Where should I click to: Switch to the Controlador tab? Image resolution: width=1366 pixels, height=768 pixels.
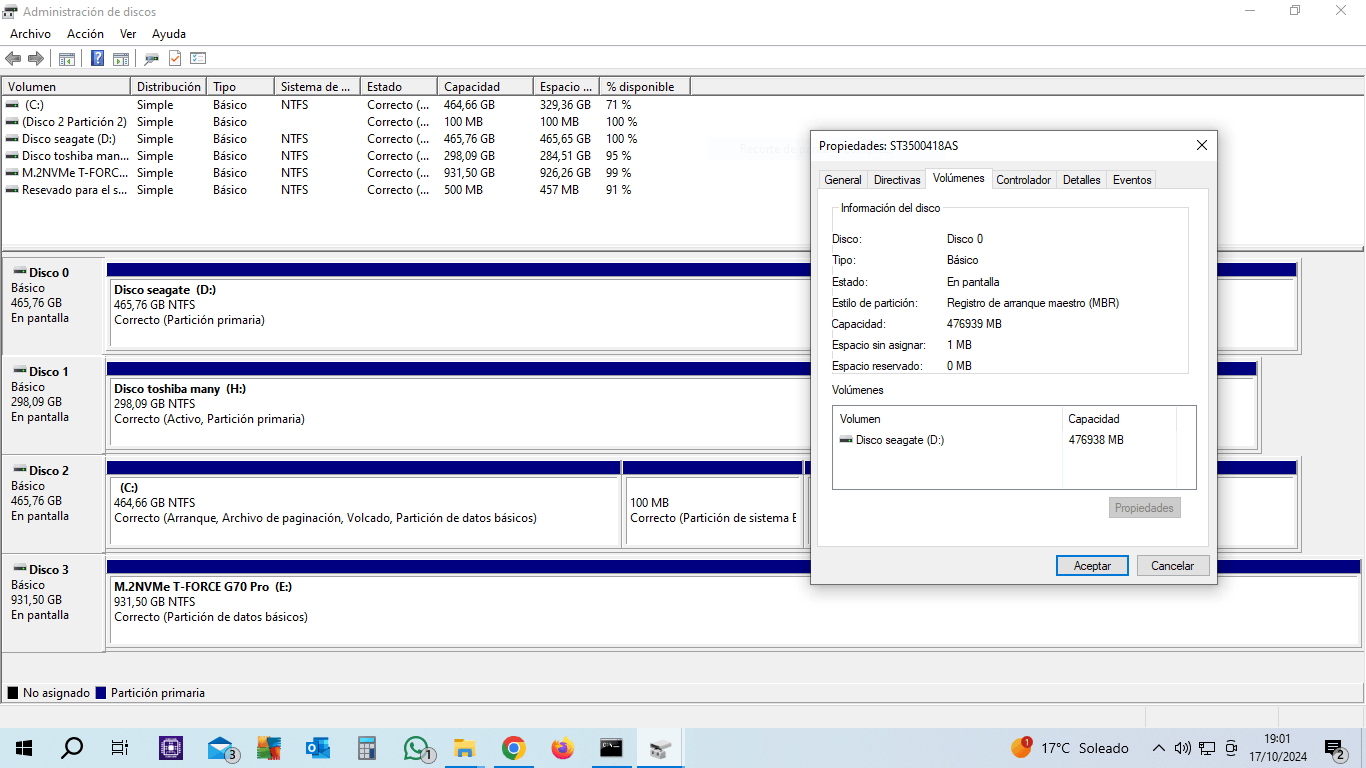pos(1023,179)
